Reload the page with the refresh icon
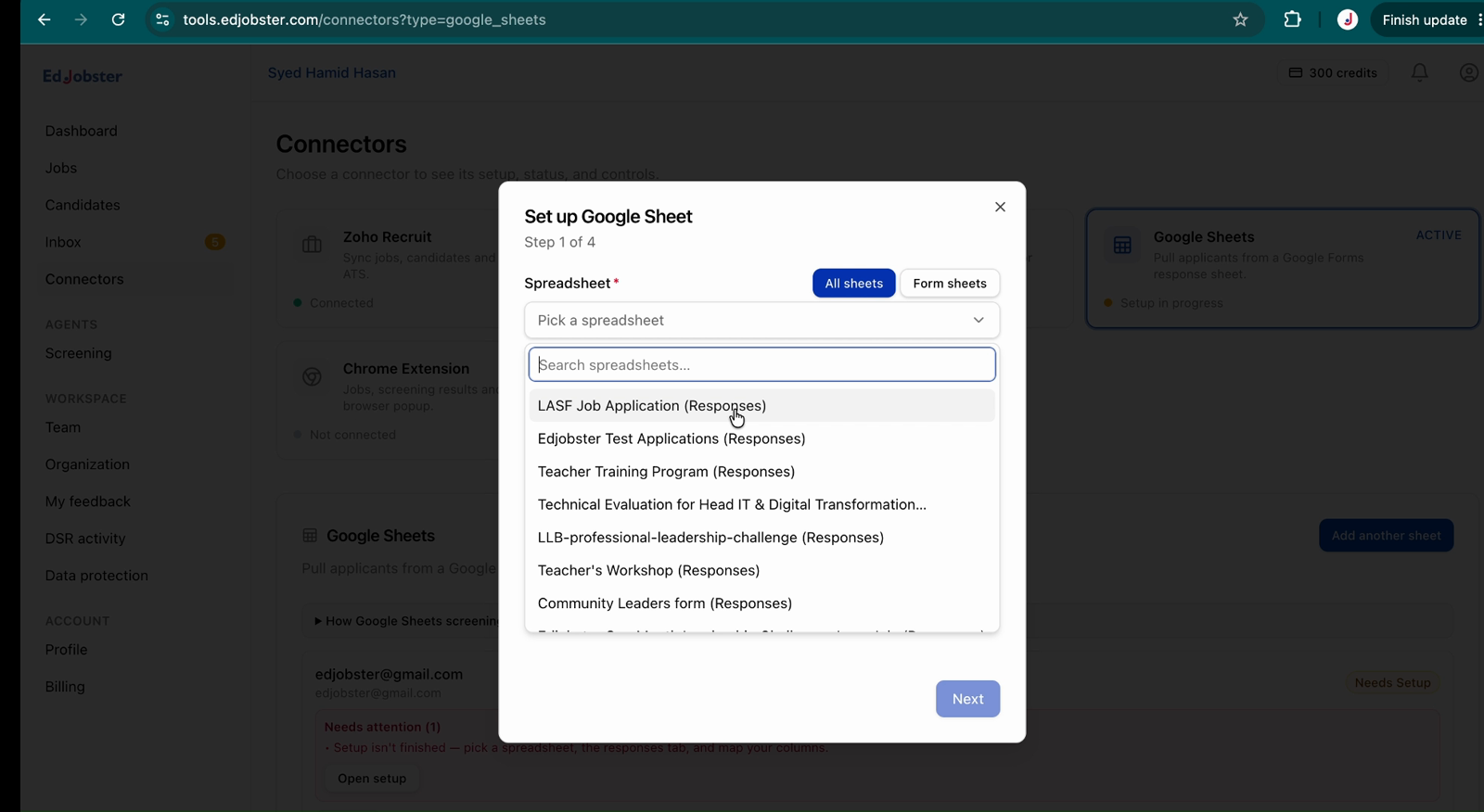This screenshot has width=1484, height=812. [x=118, y=19]
